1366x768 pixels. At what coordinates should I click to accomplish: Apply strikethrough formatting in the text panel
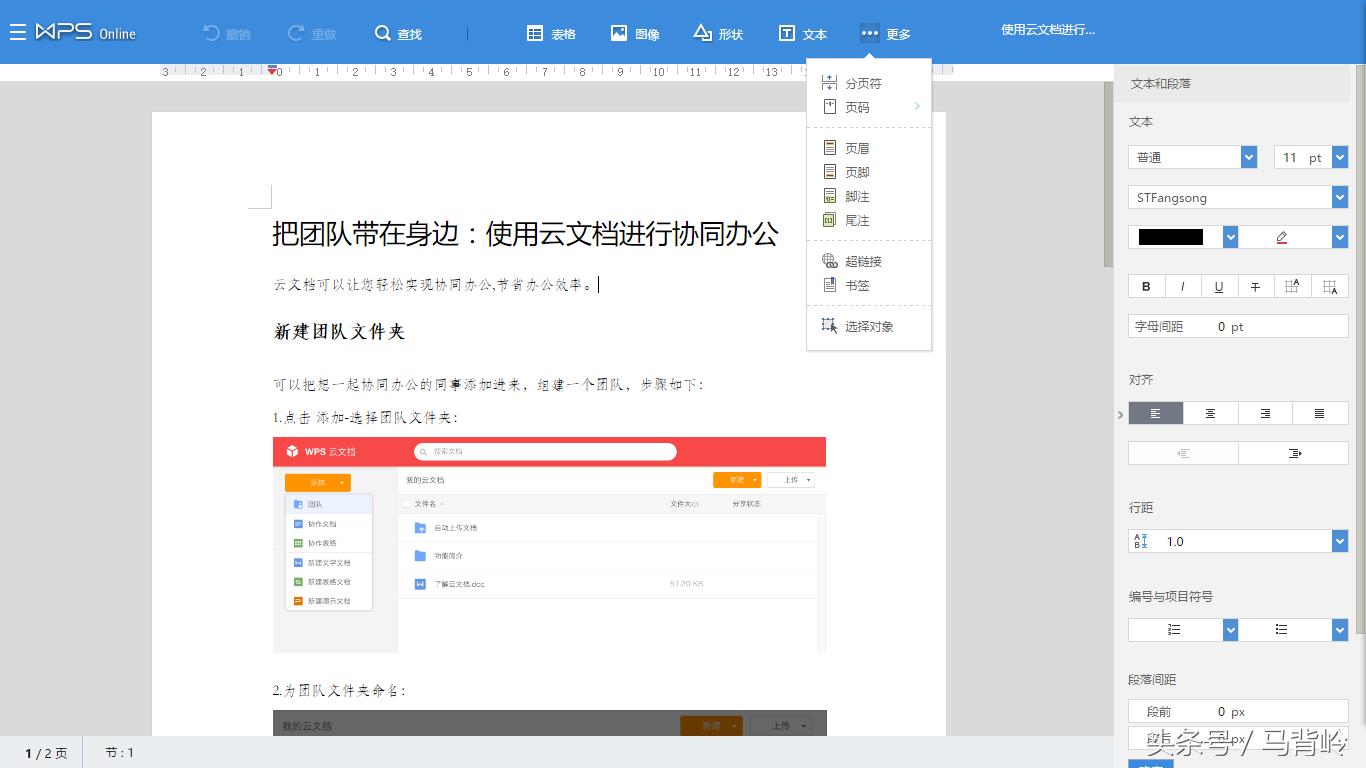click(x=1255, y=285)
